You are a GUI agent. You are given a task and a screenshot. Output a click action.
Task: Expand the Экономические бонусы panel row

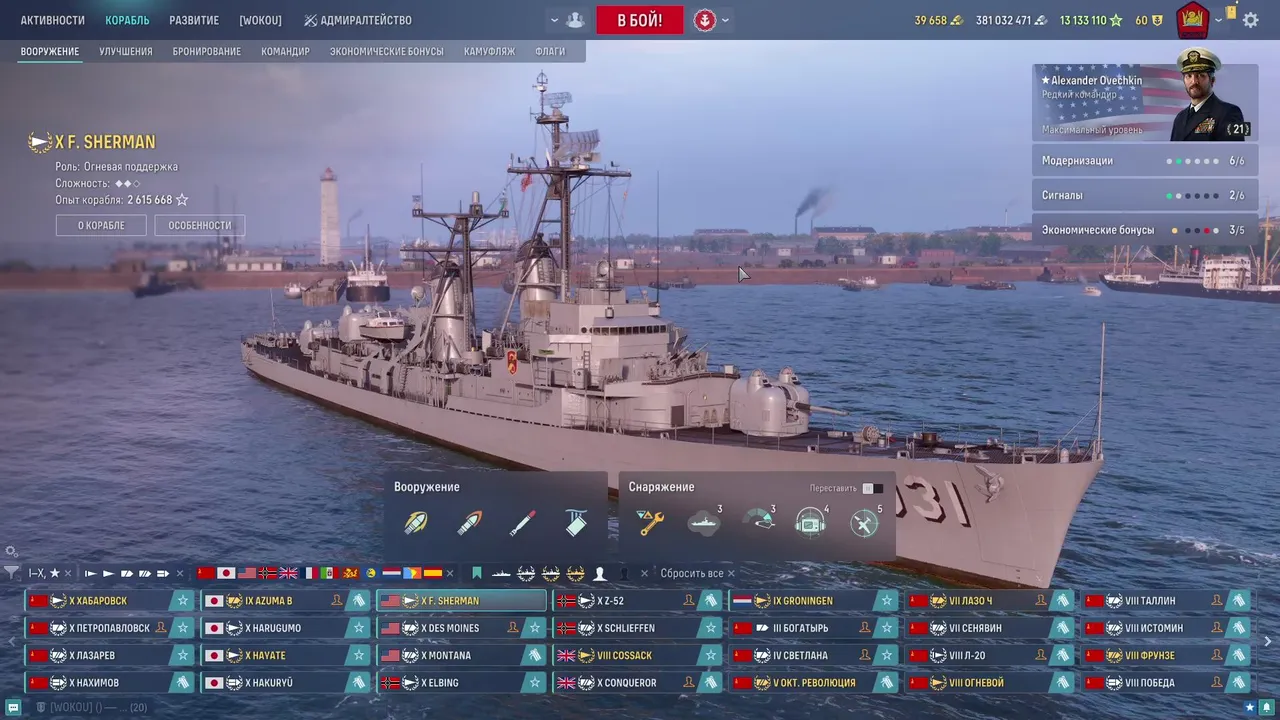(1145, 230)
